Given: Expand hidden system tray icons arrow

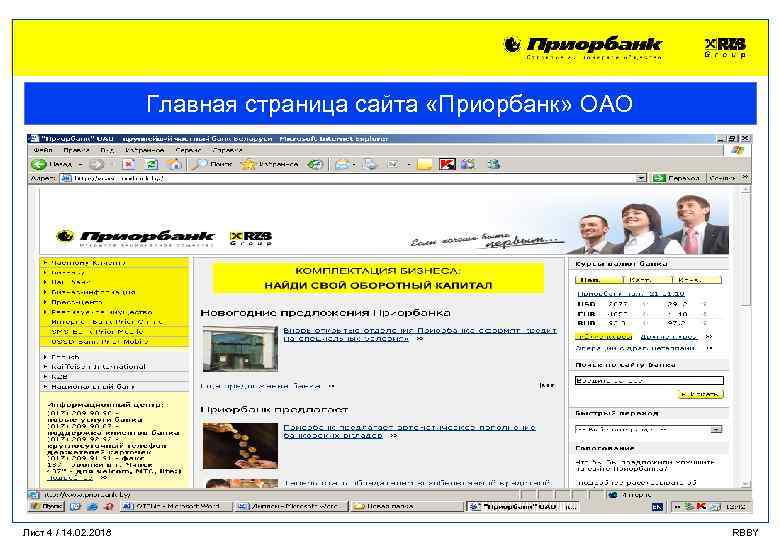Looking at the screenshot, I should [677, 507].
